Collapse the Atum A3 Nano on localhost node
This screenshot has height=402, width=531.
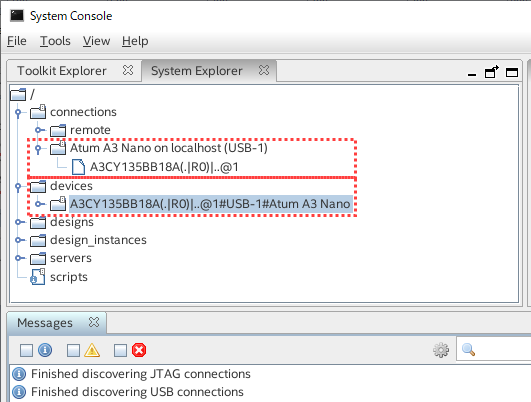pyautogui.click(x=38, y=148)
